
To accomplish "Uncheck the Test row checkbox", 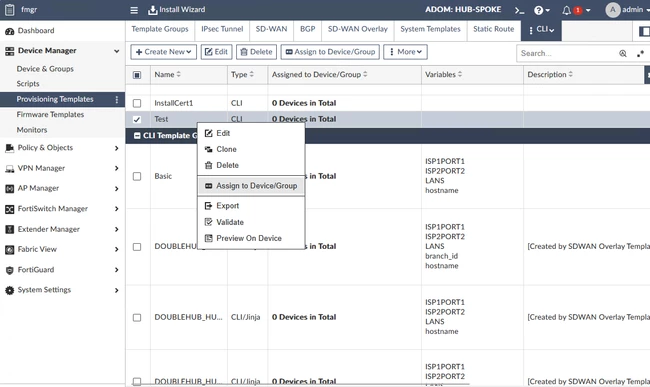I will click(x=137, y=119).
